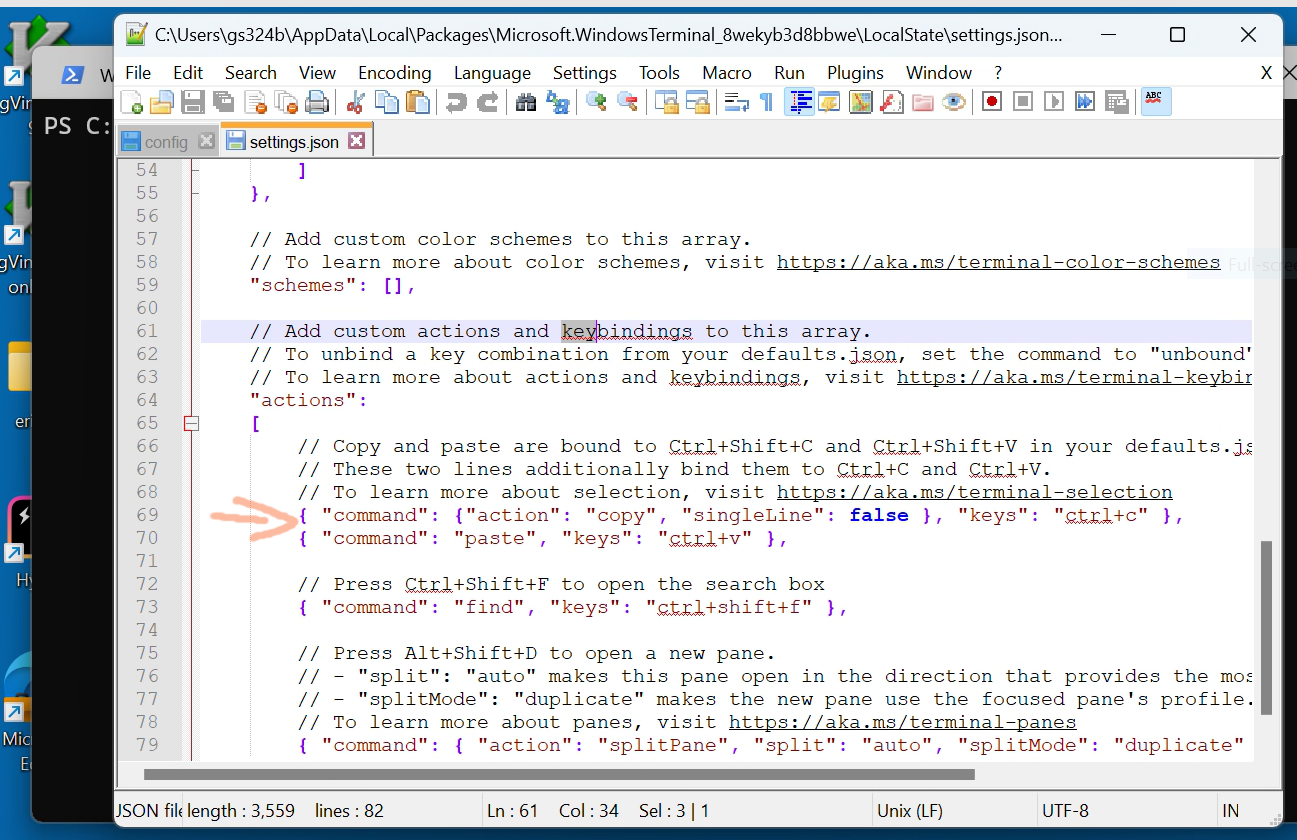Click the Stop recording macro square icon
This screenshot has width=1297, height=840.
click(1022, 102)
